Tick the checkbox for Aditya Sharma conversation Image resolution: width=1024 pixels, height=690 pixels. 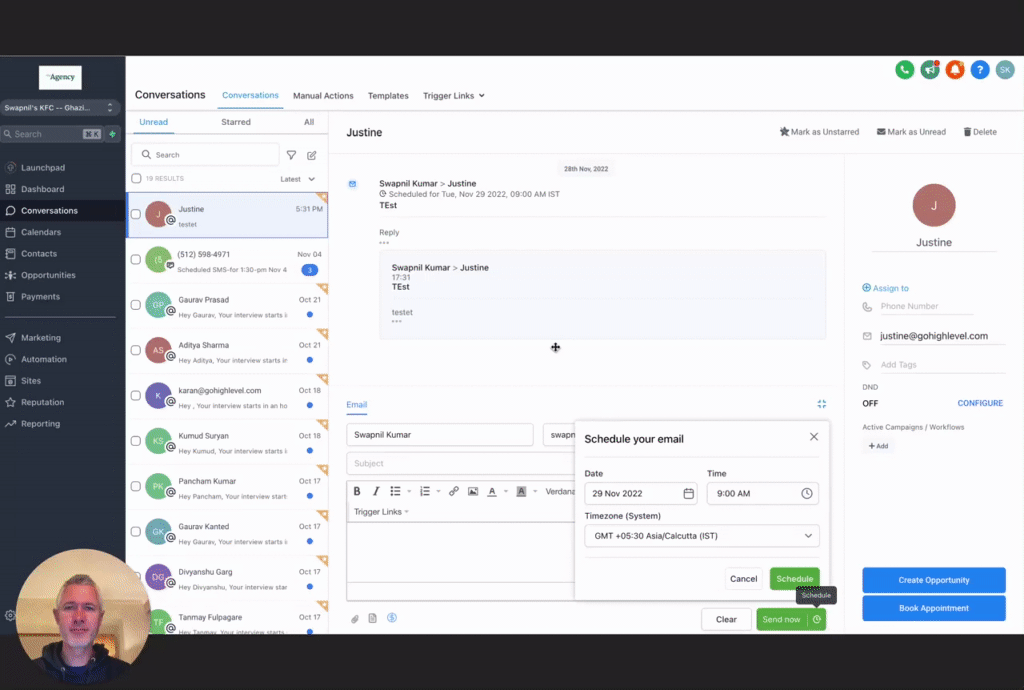coord(136,350)
